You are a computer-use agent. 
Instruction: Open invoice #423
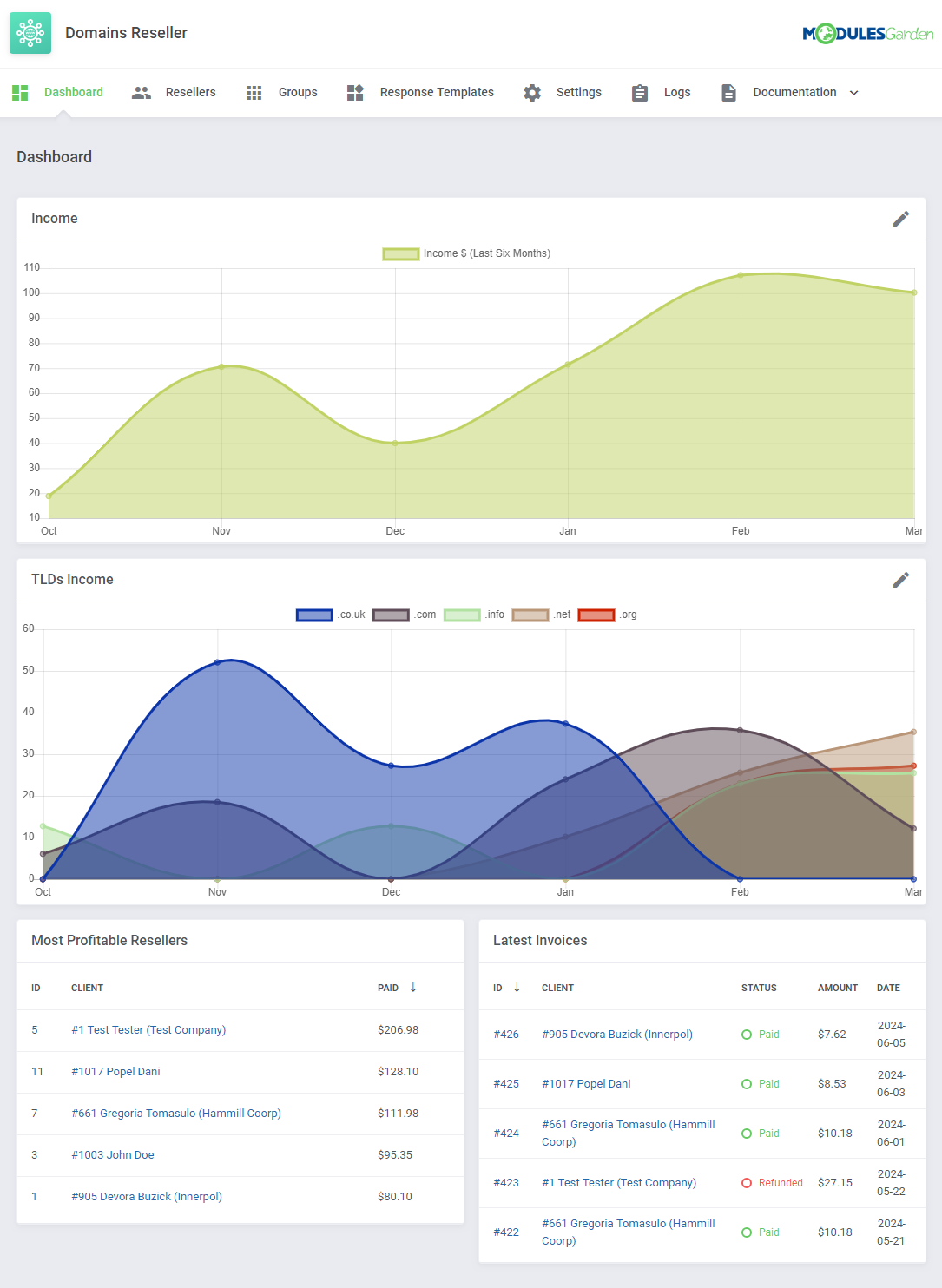tap(506, 1183)
